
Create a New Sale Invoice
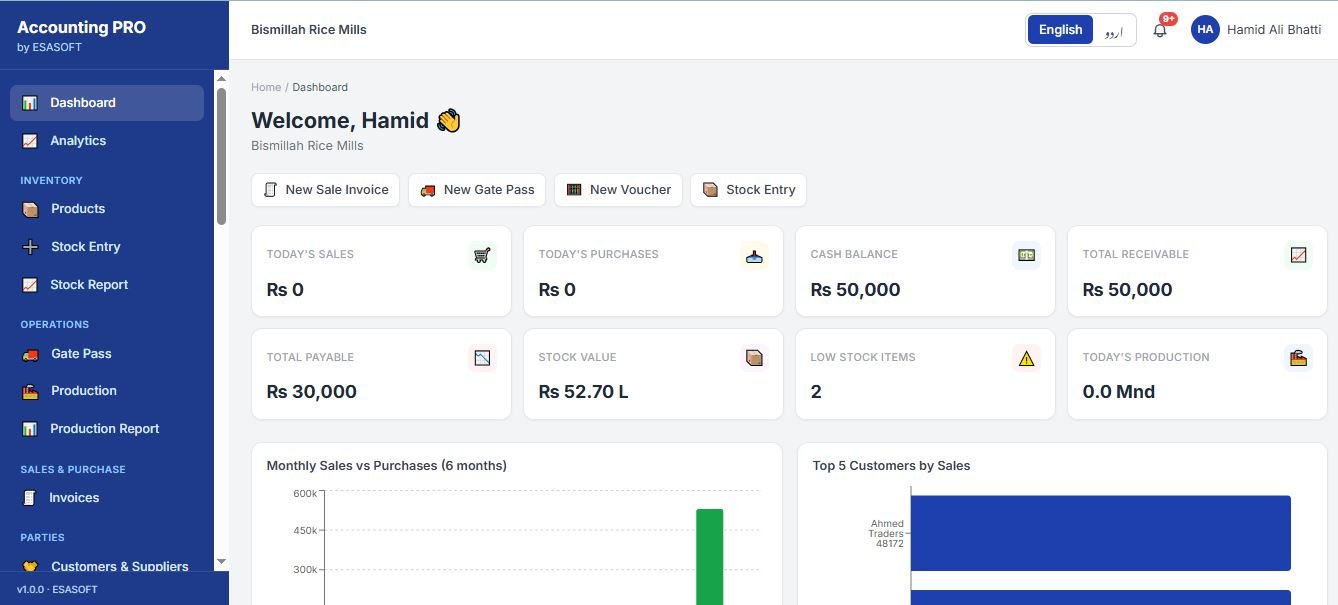pyautogui.click(x=326, y=190)
